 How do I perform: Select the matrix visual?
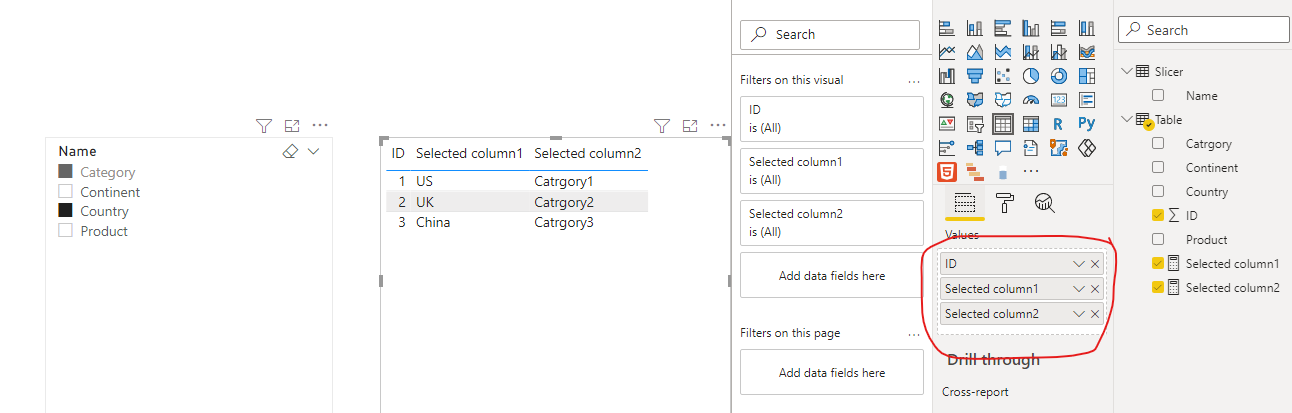pos(1031,124)
